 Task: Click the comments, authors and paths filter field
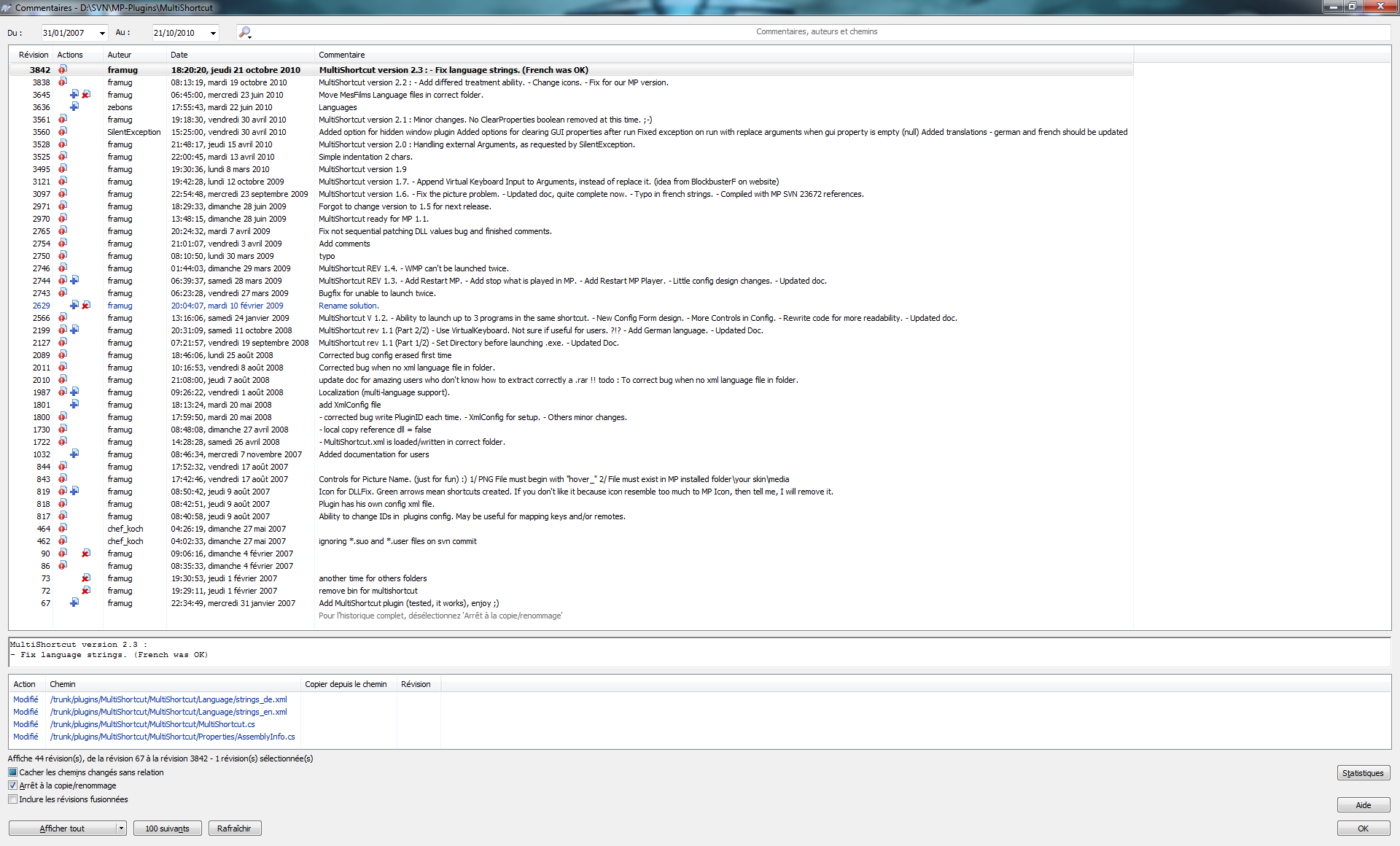point(817,32)
